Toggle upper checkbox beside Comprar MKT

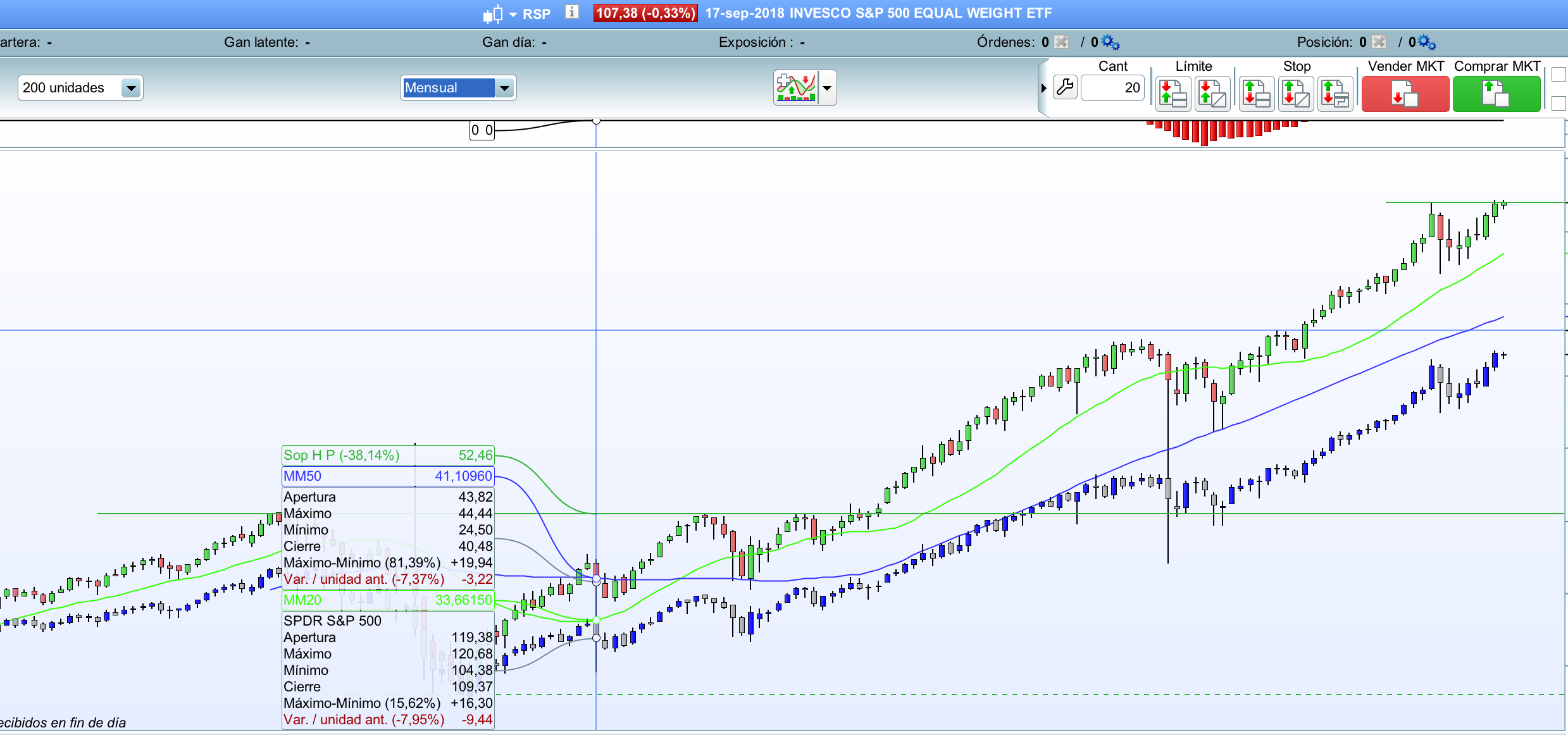1559,75
